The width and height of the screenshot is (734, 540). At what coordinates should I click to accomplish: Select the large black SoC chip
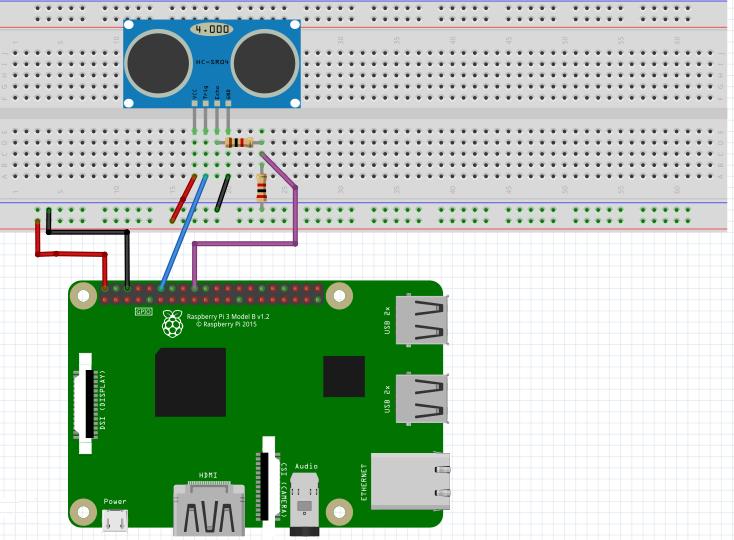coord(191,382)
